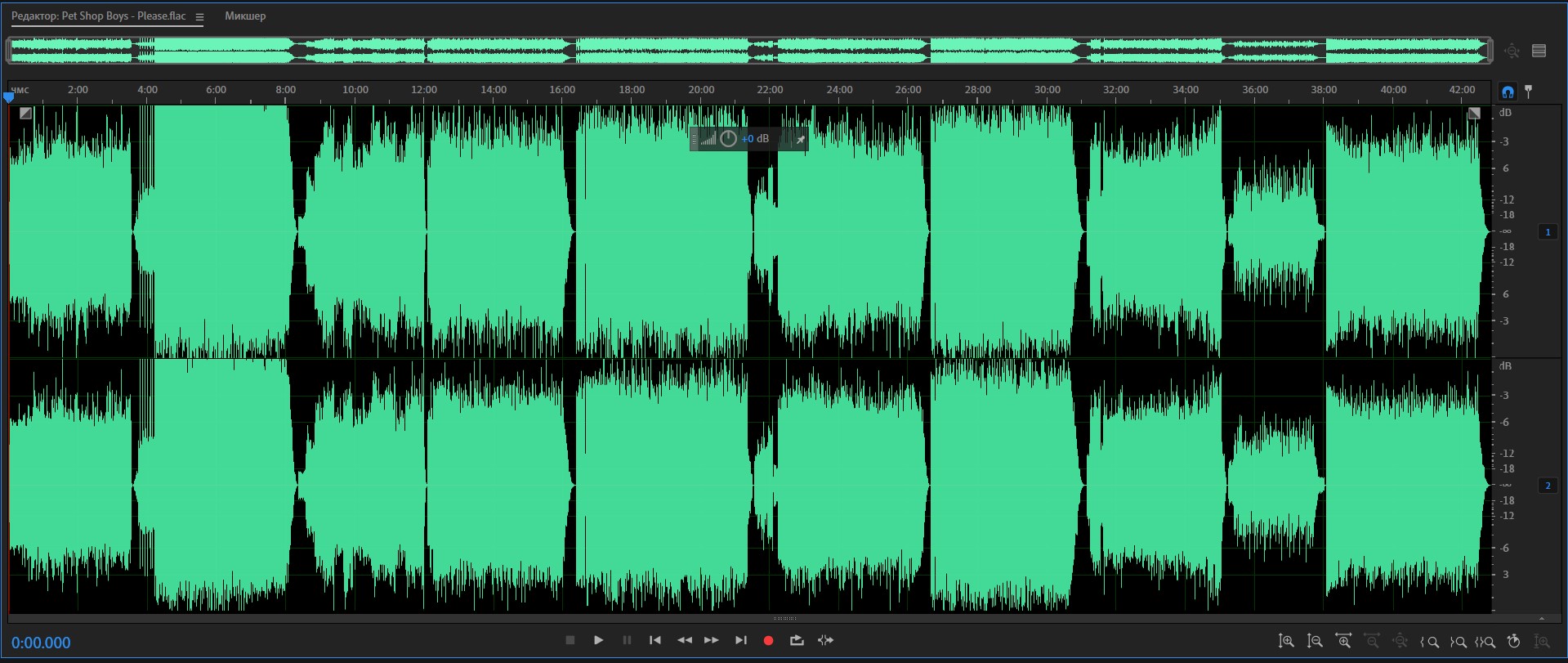Toggle right channel 2 enable button
Image resolution: width=1568 pixels, height=663 pixels.
(x=1548, y=486)
